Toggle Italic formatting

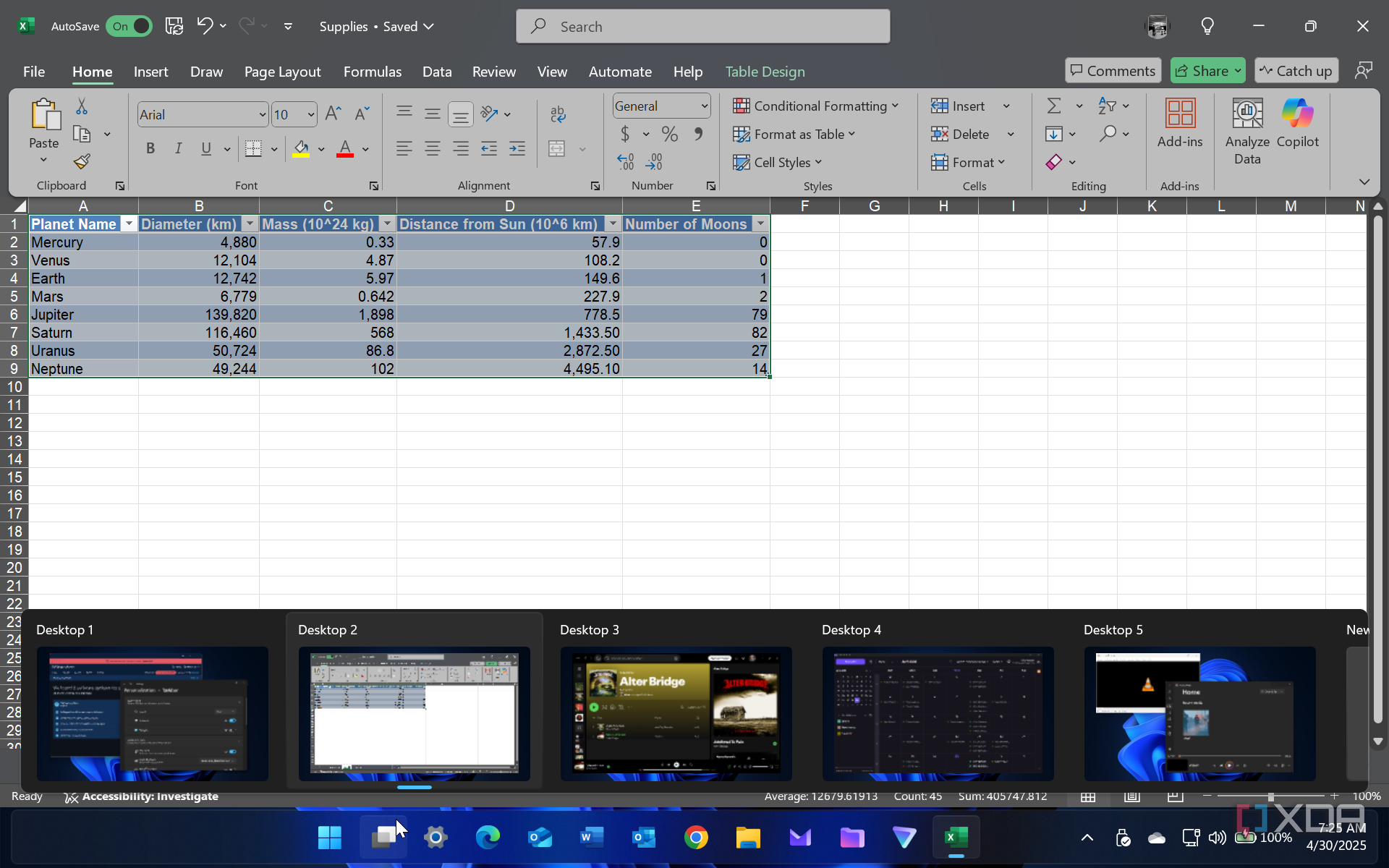pos(178,149)
